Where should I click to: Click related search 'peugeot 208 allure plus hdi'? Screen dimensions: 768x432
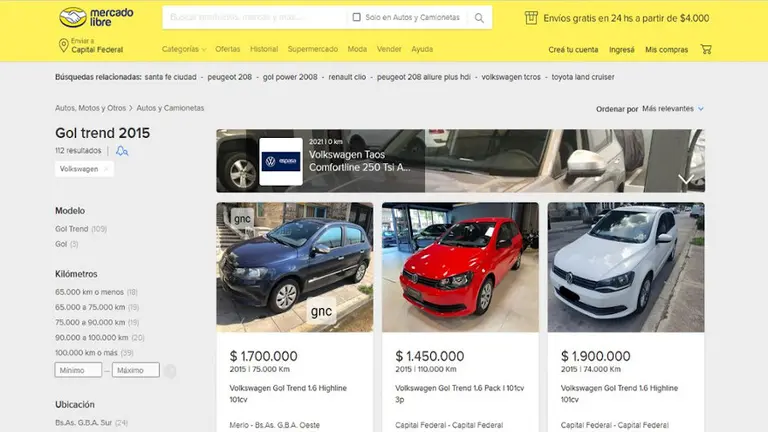tap(424, 77)
